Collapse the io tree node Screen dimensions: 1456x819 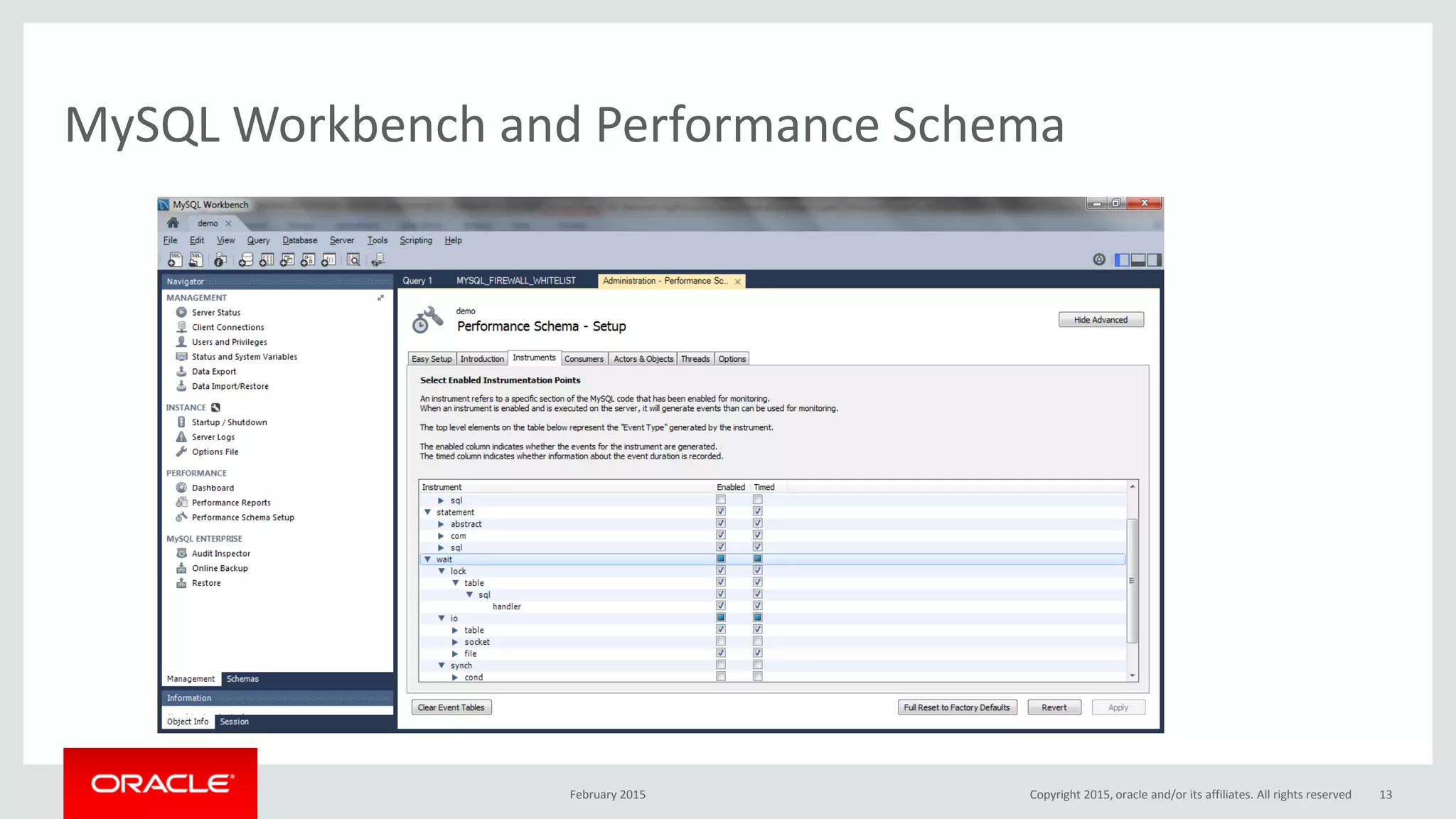click(x=441, y=619)
